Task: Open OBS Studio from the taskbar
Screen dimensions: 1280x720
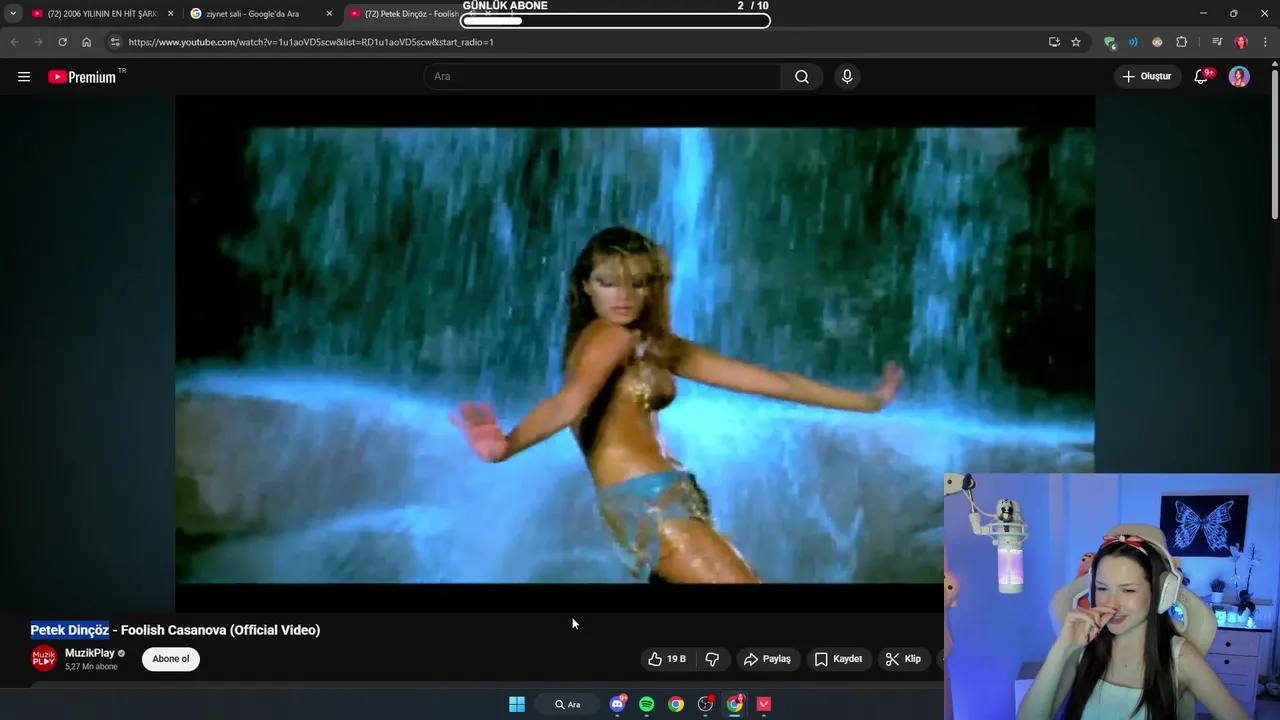Action: coord(706,704)
